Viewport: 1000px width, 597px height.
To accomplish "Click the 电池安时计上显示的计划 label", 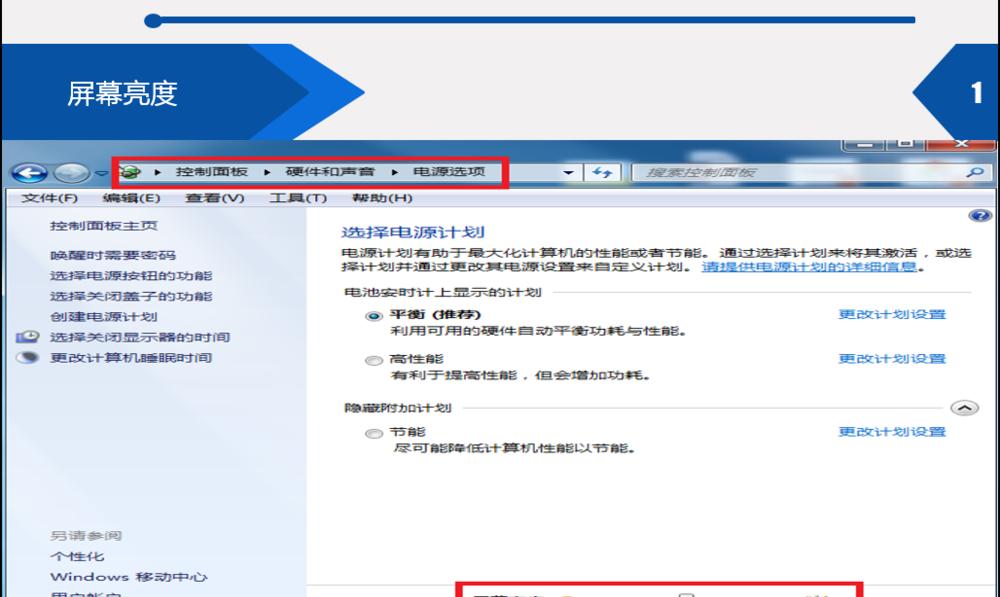I will pos(443,292).
